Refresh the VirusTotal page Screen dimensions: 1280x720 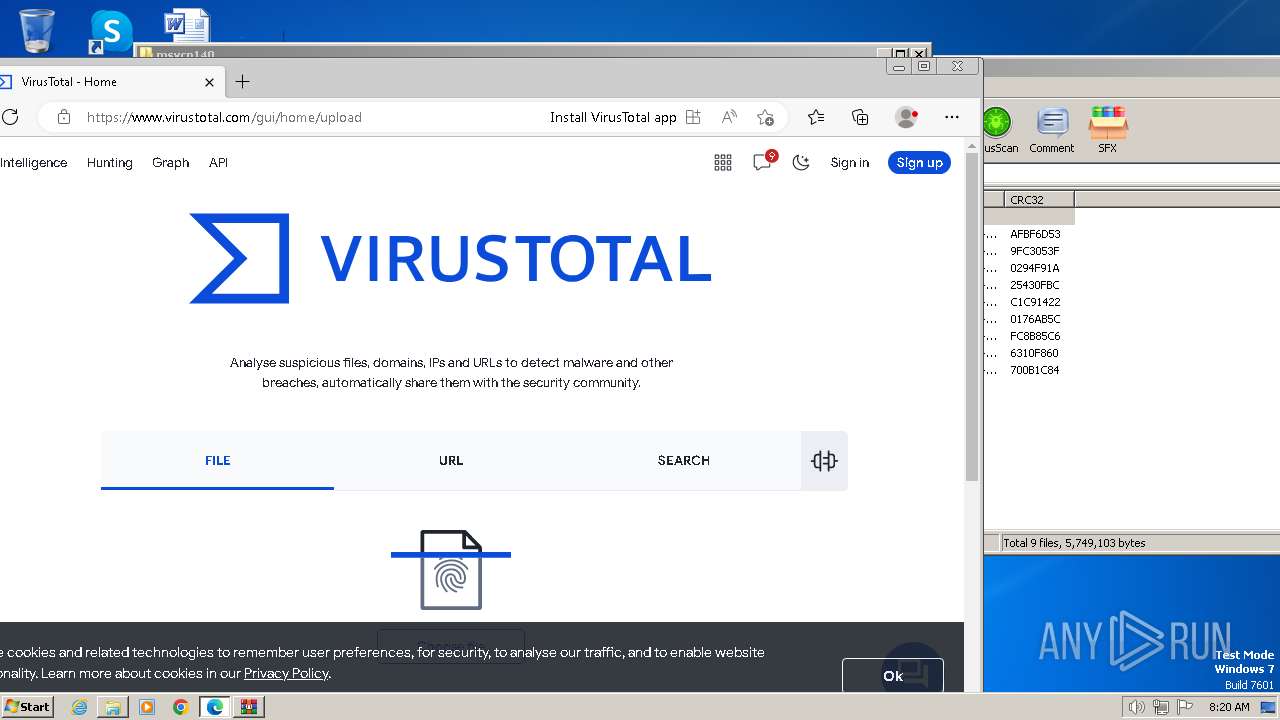point(10,117)
